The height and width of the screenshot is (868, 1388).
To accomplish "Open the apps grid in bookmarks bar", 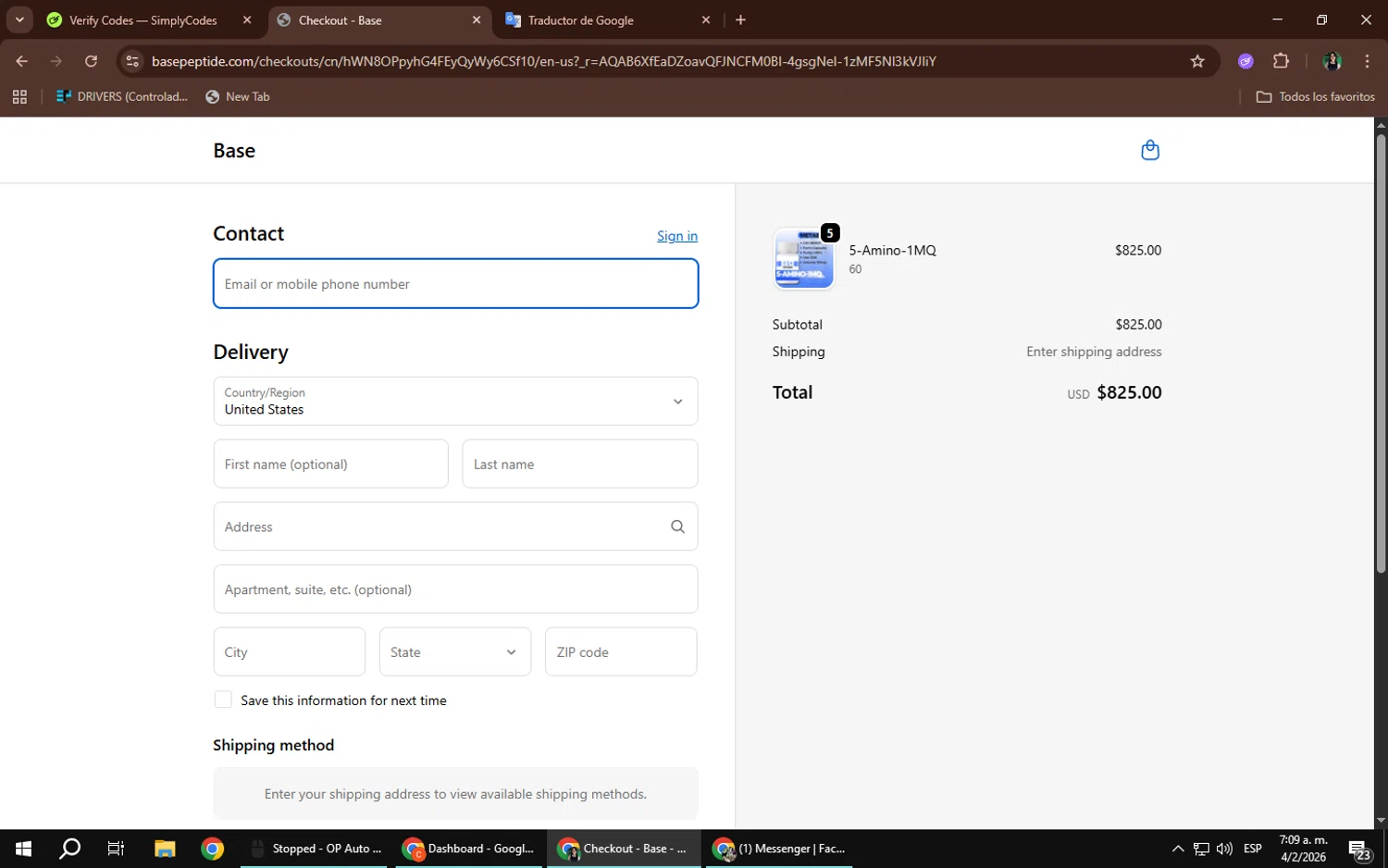I will pyautogui.click(x=19, y=96).
